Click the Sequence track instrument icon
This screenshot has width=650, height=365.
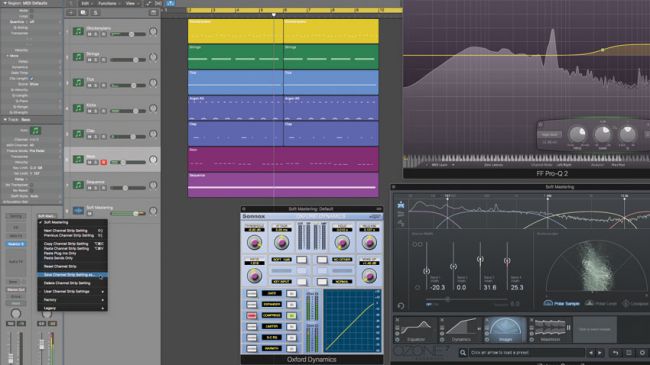click(x=78, y=185)
